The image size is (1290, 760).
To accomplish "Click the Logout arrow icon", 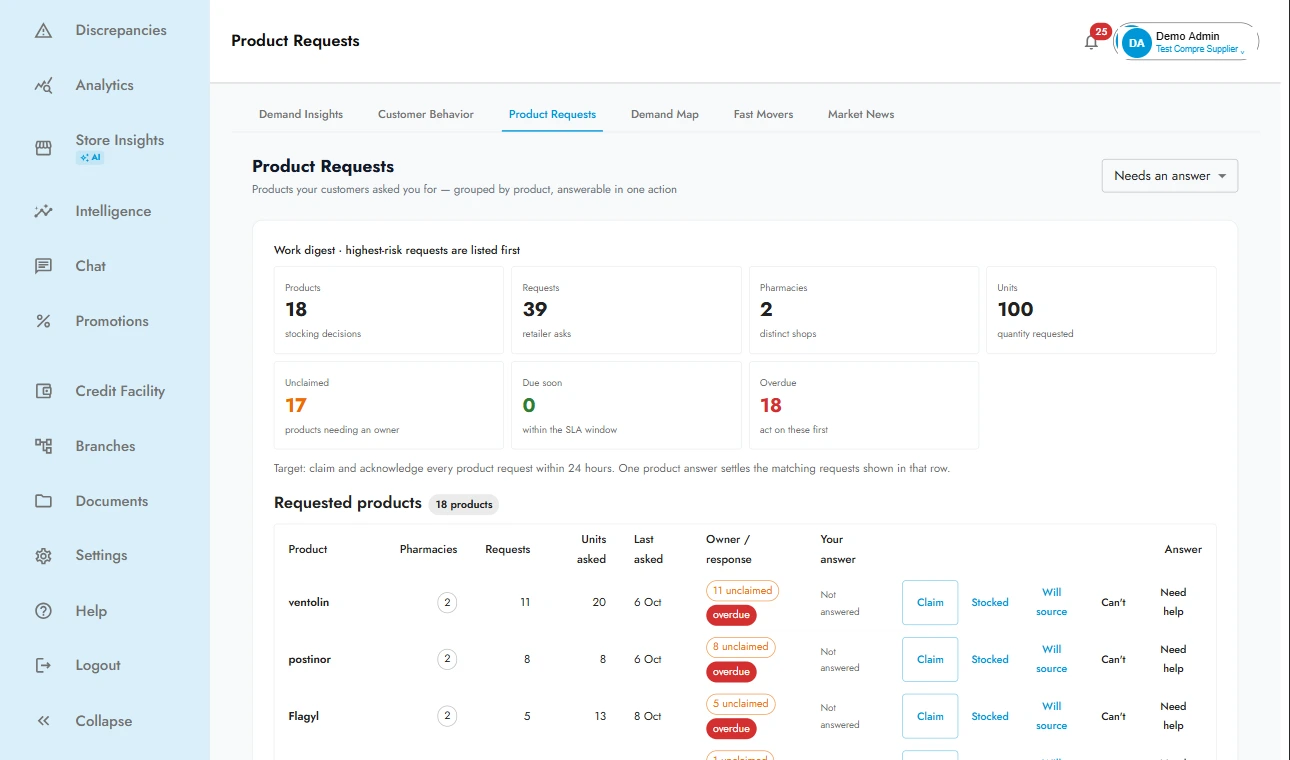I will click(43, 666).
